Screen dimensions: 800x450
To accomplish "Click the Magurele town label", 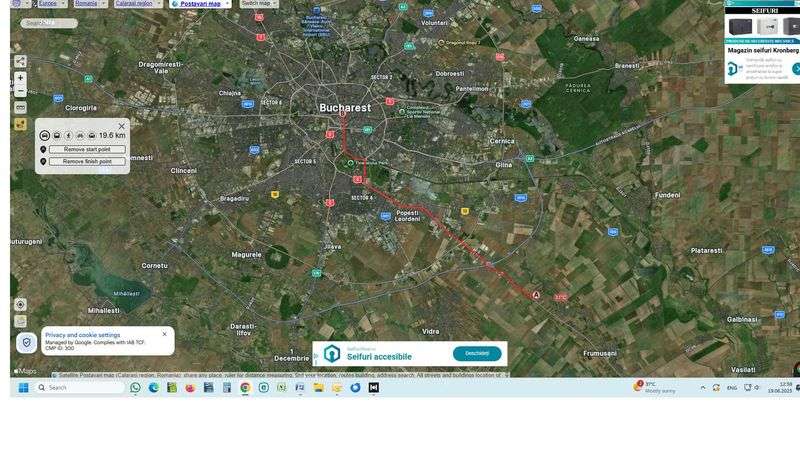I will tap(246, 255).
